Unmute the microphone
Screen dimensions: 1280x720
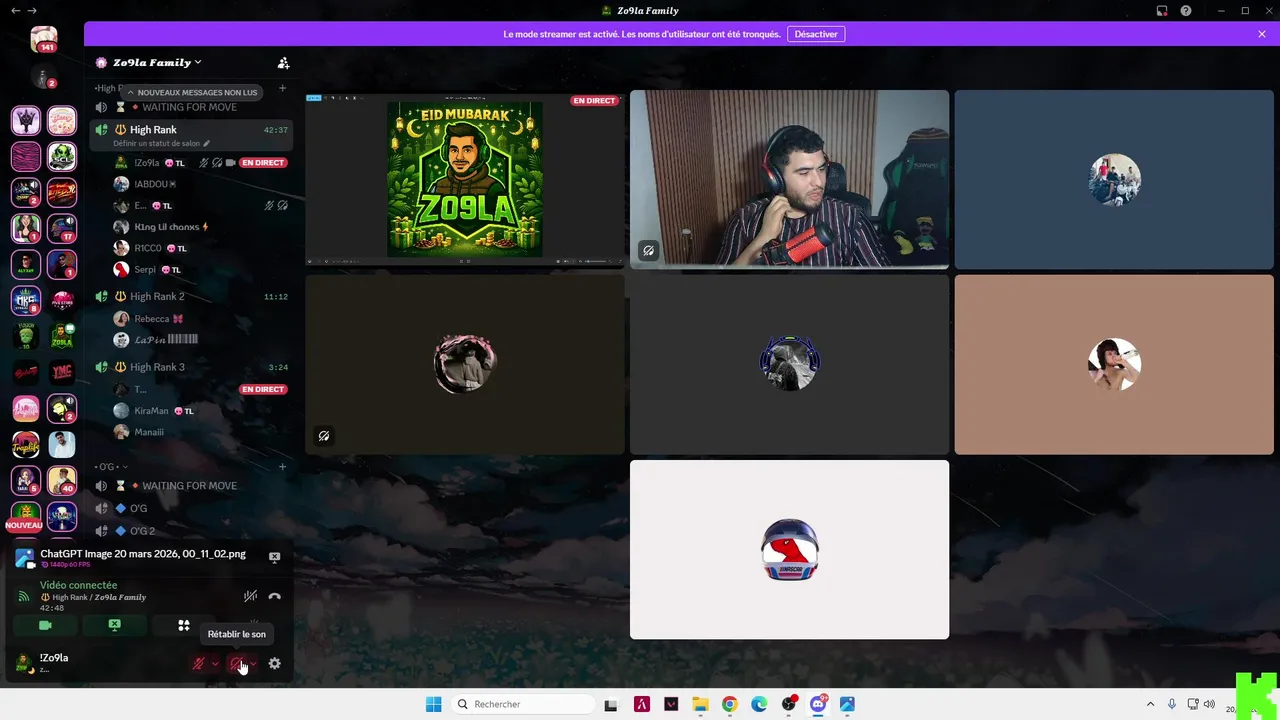199,664
